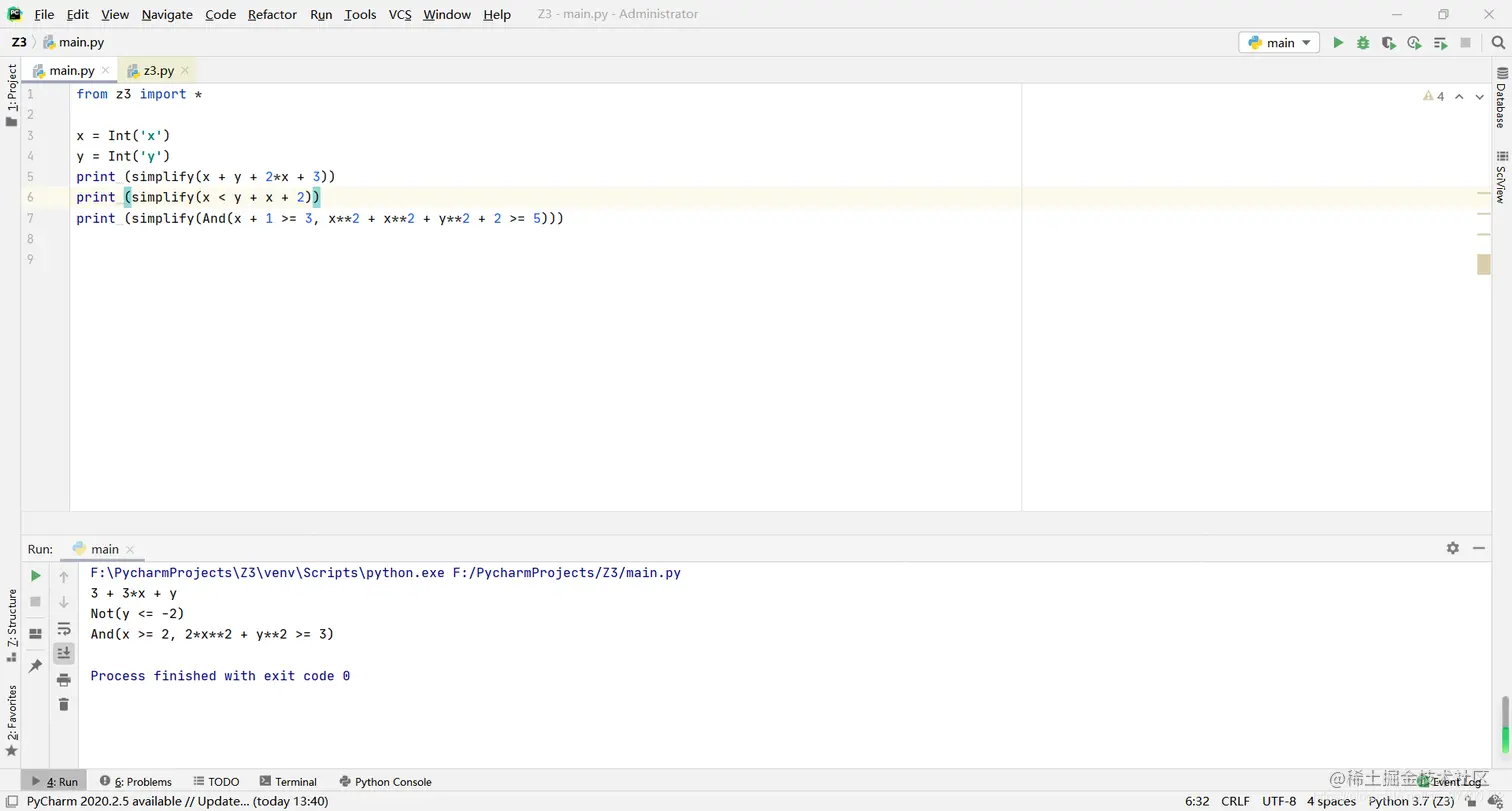1512x811 pixels.
Task: Click the disabled stop button in toolbar
Action: point(1466,43)
